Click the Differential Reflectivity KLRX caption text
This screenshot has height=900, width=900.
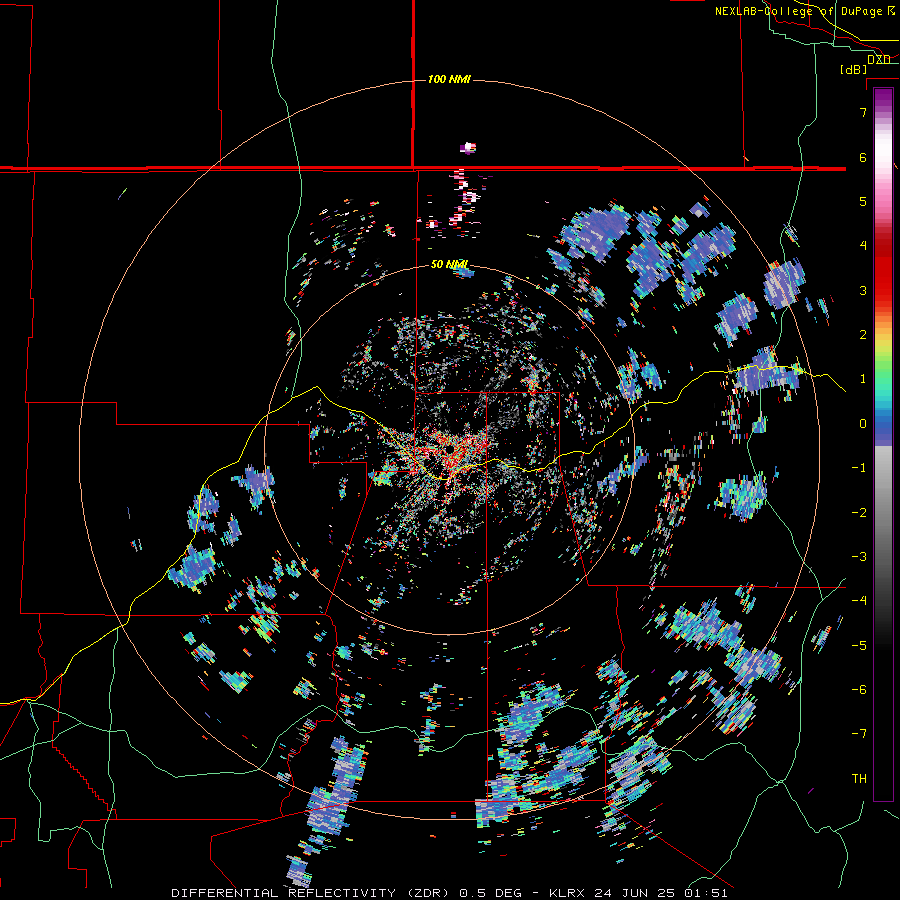pos(449,893)
